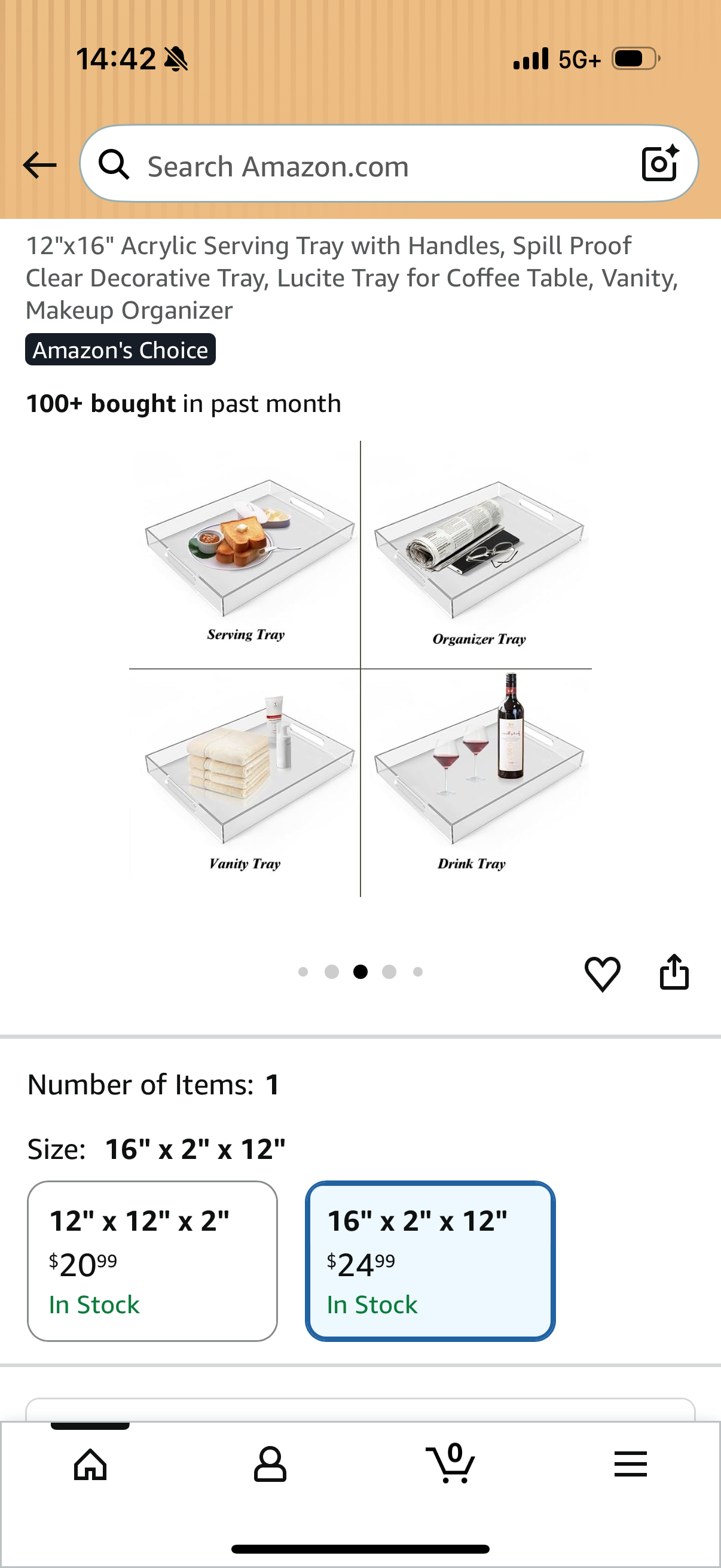Open shopping cart icon
Viewport: 721px width, 1568px height.
(450, 1463)
